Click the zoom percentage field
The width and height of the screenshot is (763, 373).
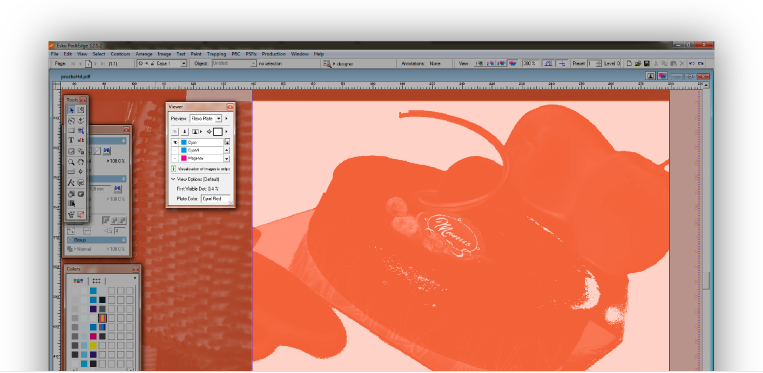click(x=529, y=63)
